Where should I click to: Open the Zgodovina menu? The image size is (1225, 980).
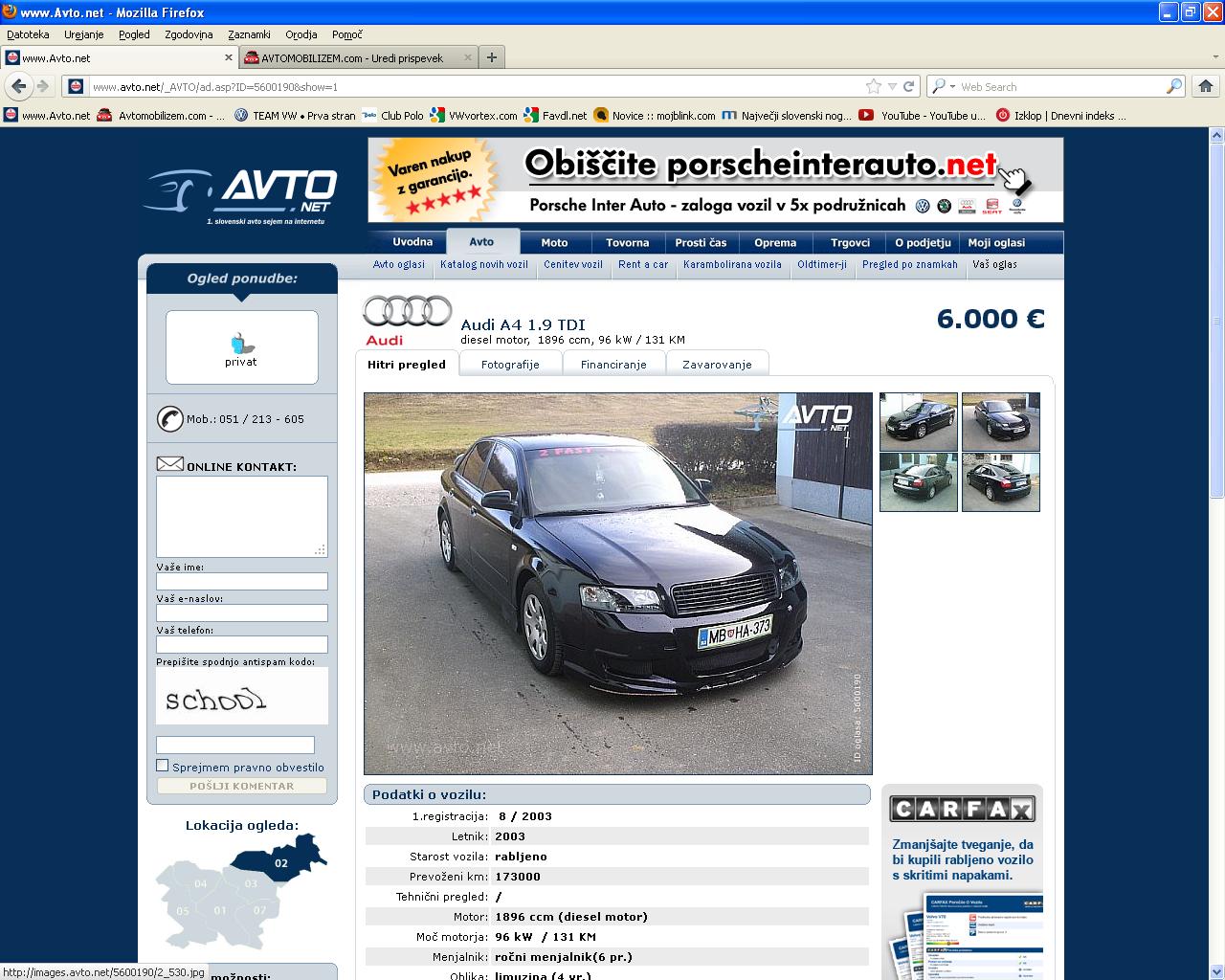click(x=189, y=34)
